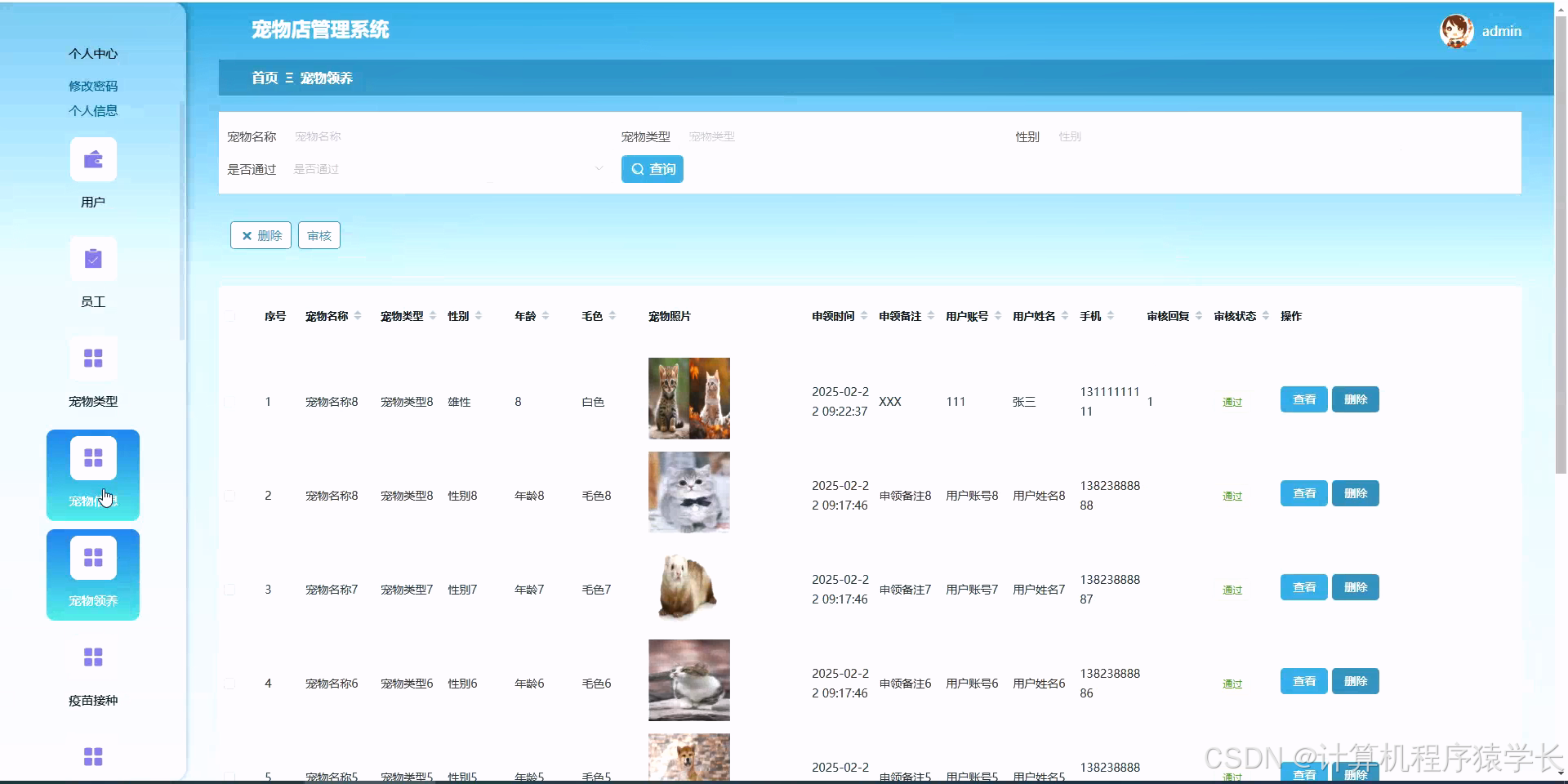The image size is (1568, 784).
Task: Click the 宠物类型 grid icon in sidebar
Action: point(93,359)
